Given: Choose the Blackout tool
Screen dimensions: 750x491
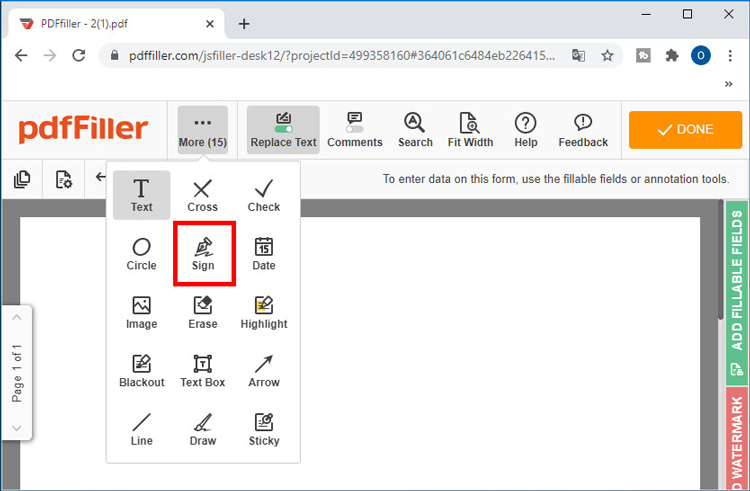Looking at the screenshot, I should tap(142, 371).
